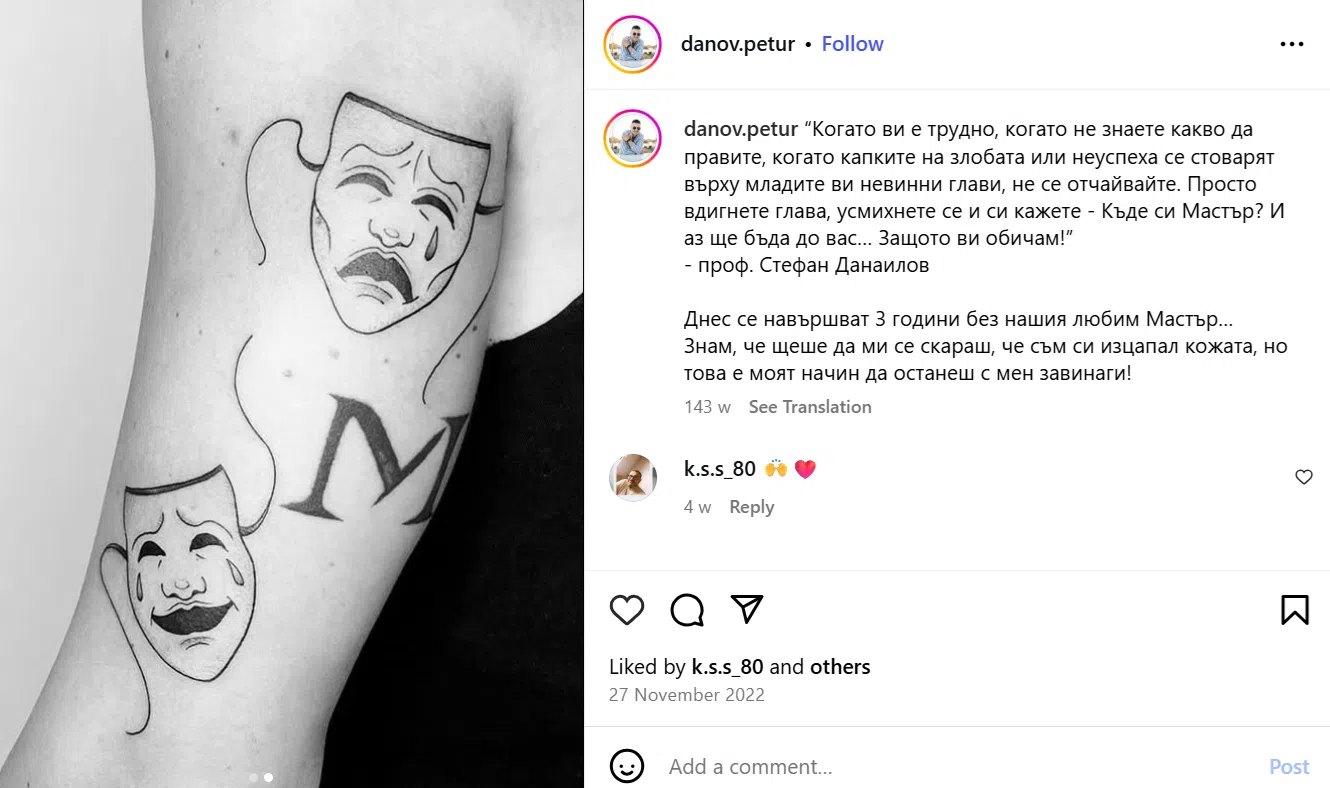Show the others who liked the post
Image resolution: width=1330 pixels, height=788 pixels.
[x=840, y=667]
